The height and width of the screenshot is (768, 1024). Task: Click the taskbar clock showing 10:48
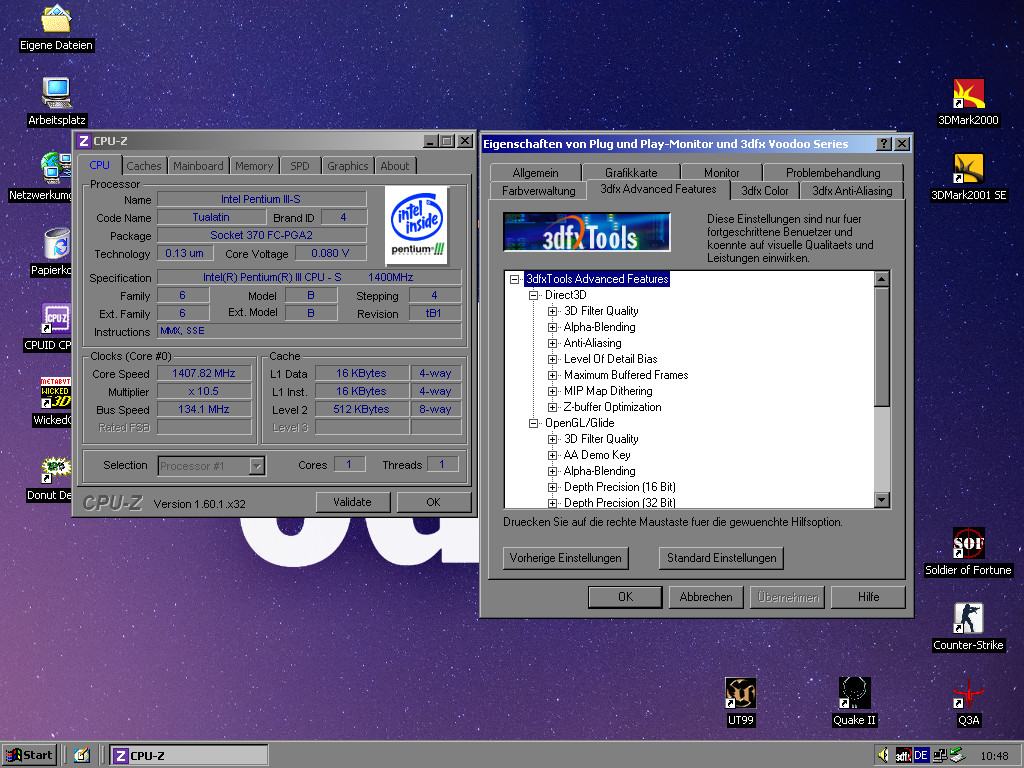pyautogui.click(x=994, y=756)
